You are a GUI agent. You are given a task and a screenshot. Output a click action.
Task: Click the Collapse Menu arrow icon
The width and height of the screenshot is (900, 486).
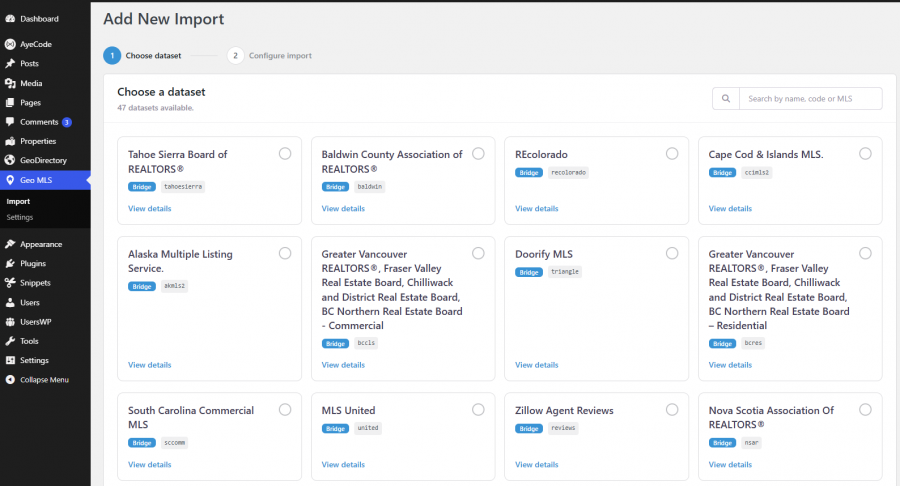point(10,380)
